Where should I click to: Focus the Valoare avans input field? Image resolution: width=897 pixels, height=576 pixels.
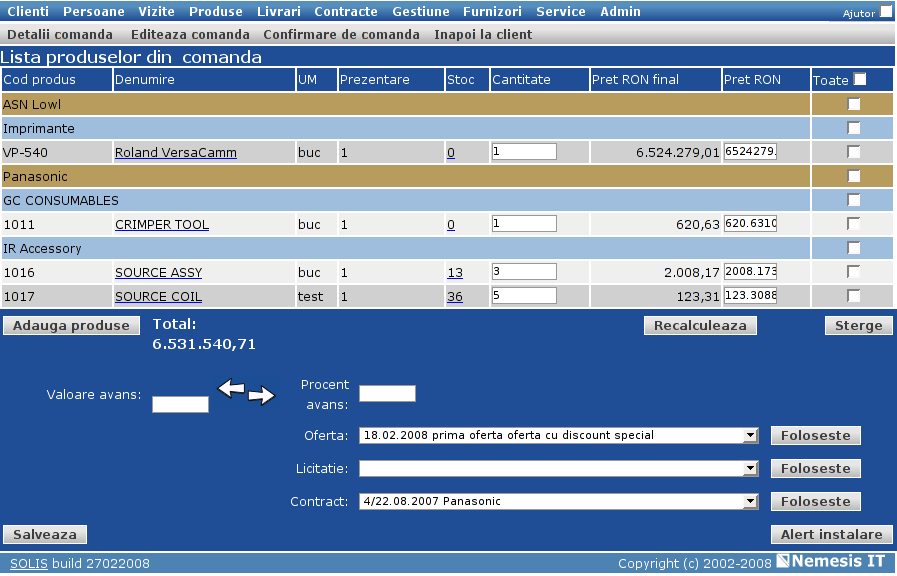[x=180, y=404]
